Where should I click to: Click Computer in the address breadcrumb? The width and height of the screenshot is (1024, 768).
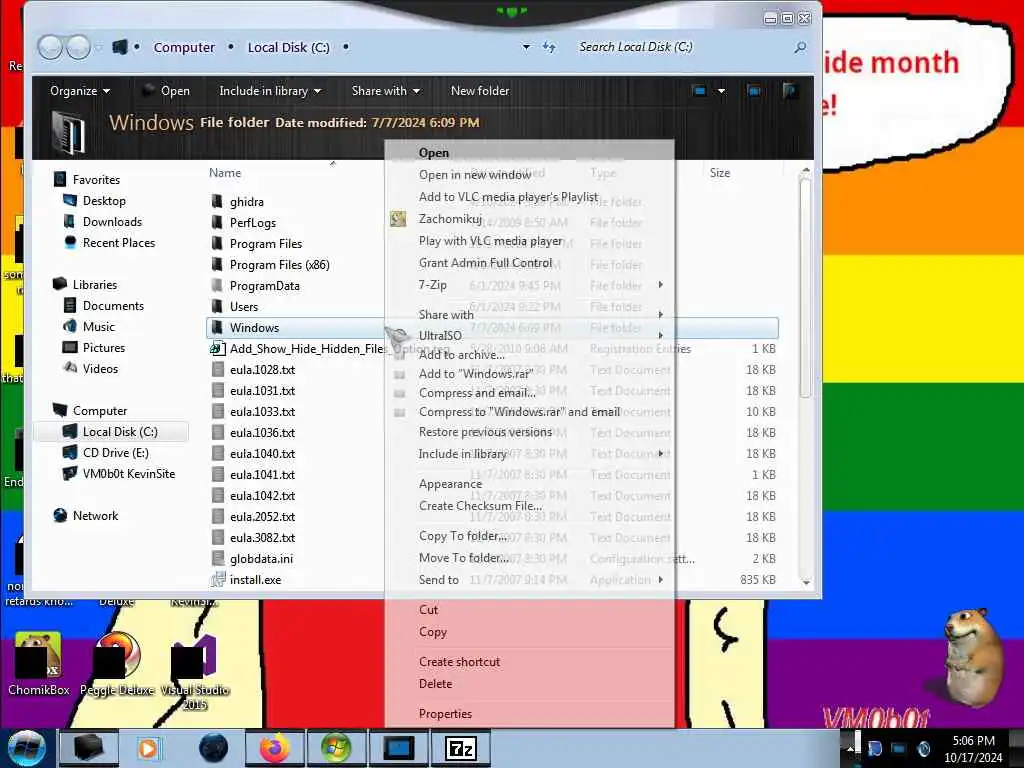(x=184, y=47)
